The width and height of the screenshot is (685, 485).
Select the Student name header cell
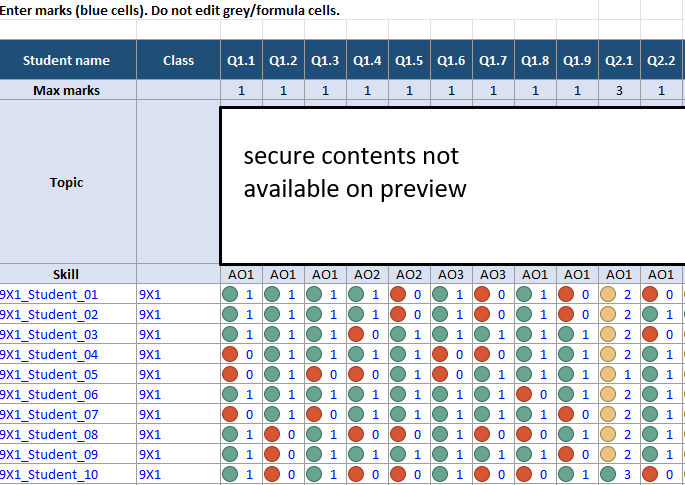67,60
